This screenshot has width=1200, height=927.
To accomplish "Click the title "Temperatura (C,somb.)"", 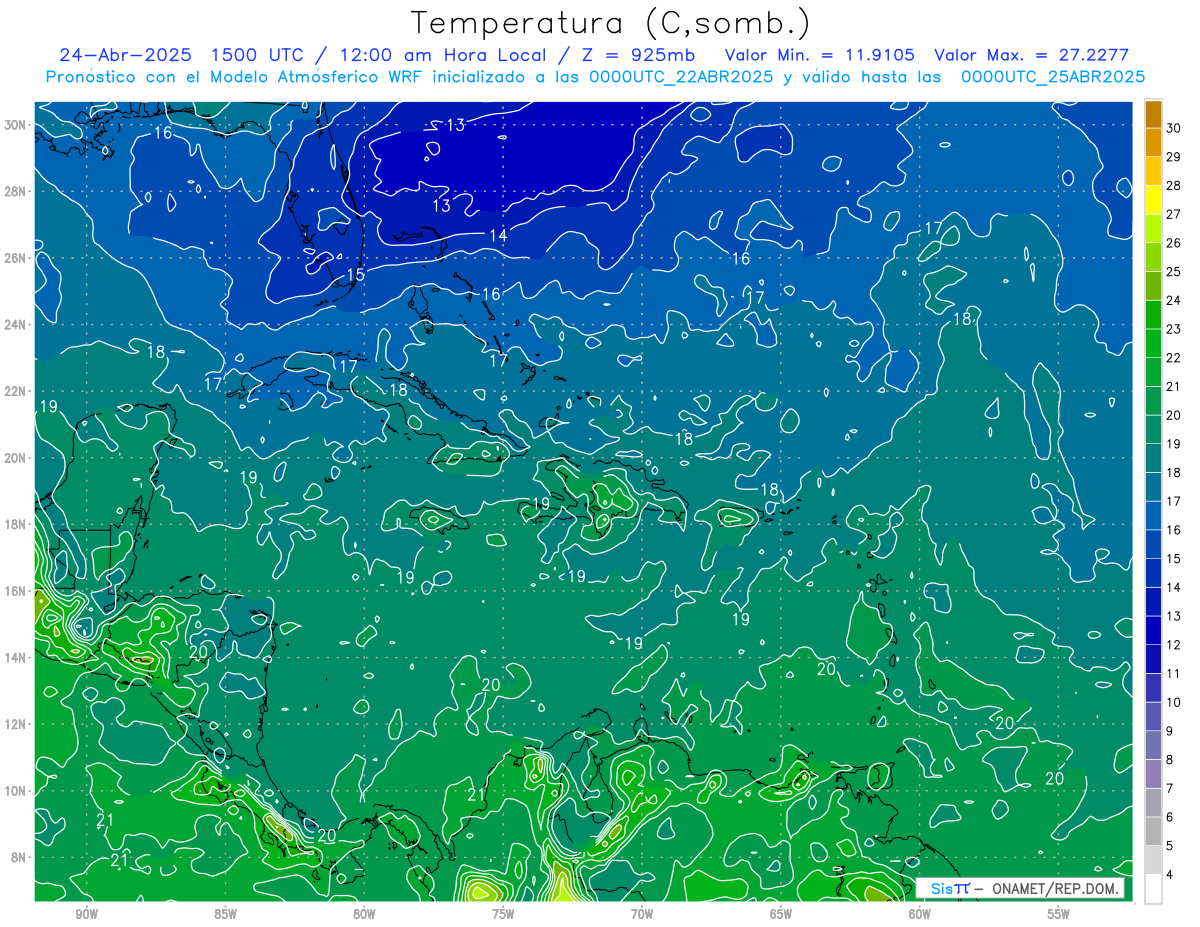I will coord(611,23).
